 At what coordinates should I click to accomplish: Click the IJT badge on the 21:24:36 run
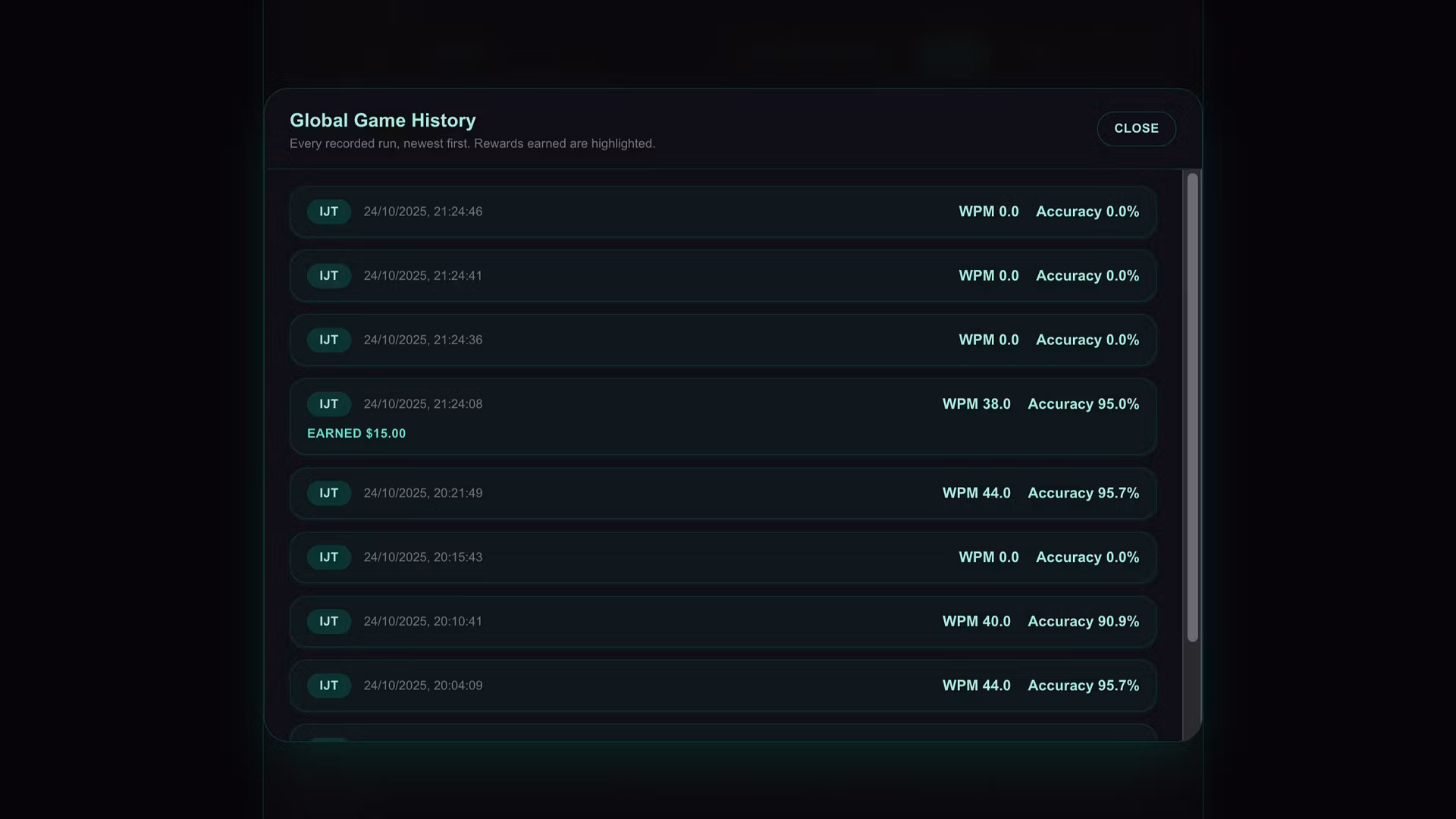[328, 340]
